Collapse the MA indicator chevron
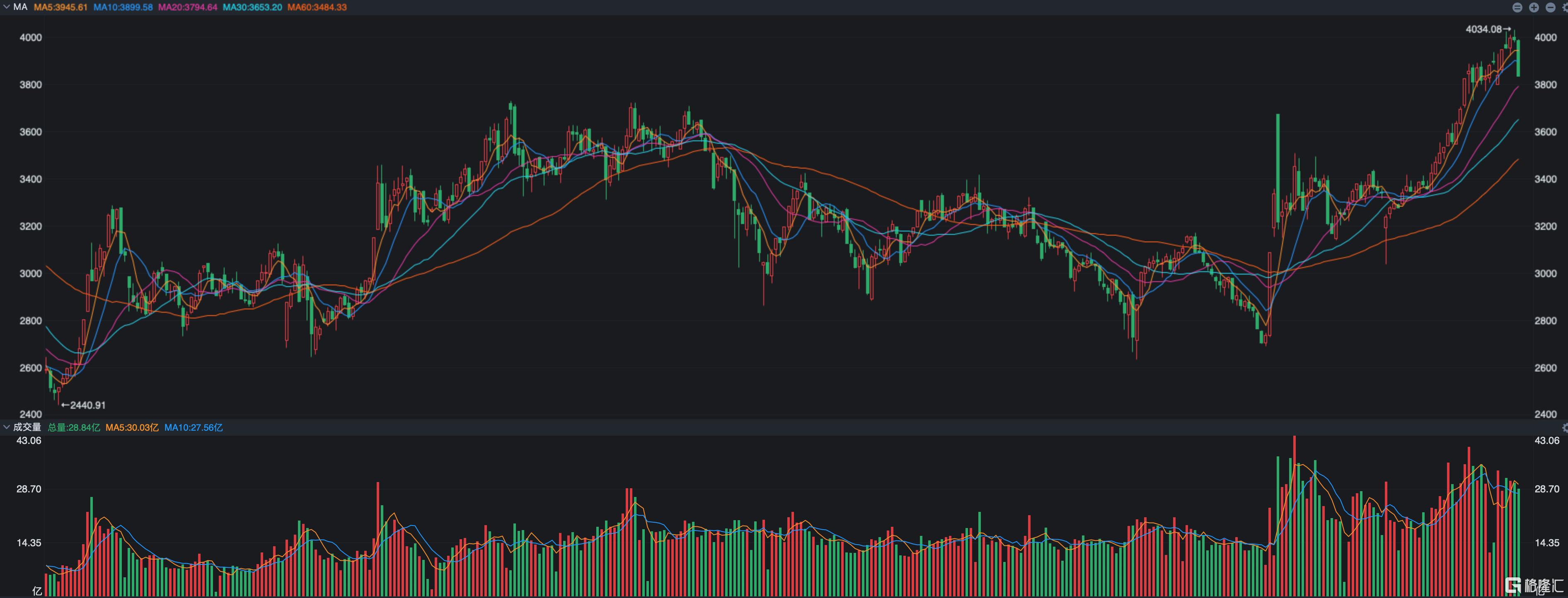 click(7, 7)
